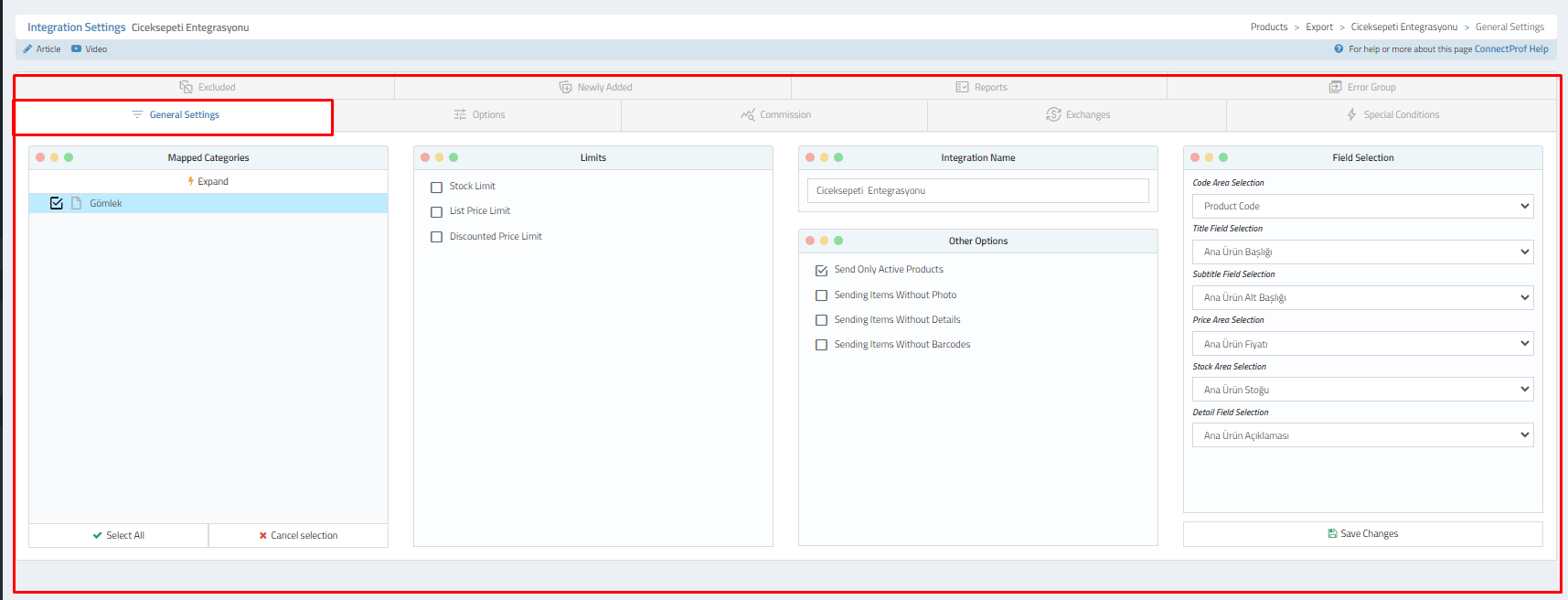The image size is (1568, 600).
Task: Open the Special Conditions tab
Action: (x=1392, y=115)
